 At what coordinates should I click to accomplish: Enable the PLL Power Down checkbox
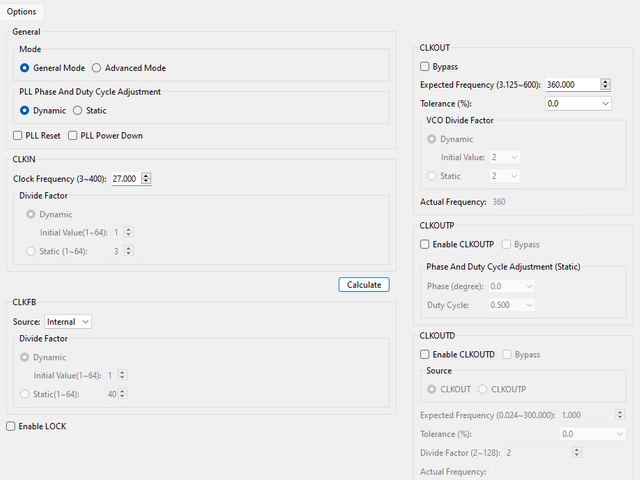coord(73,136)
